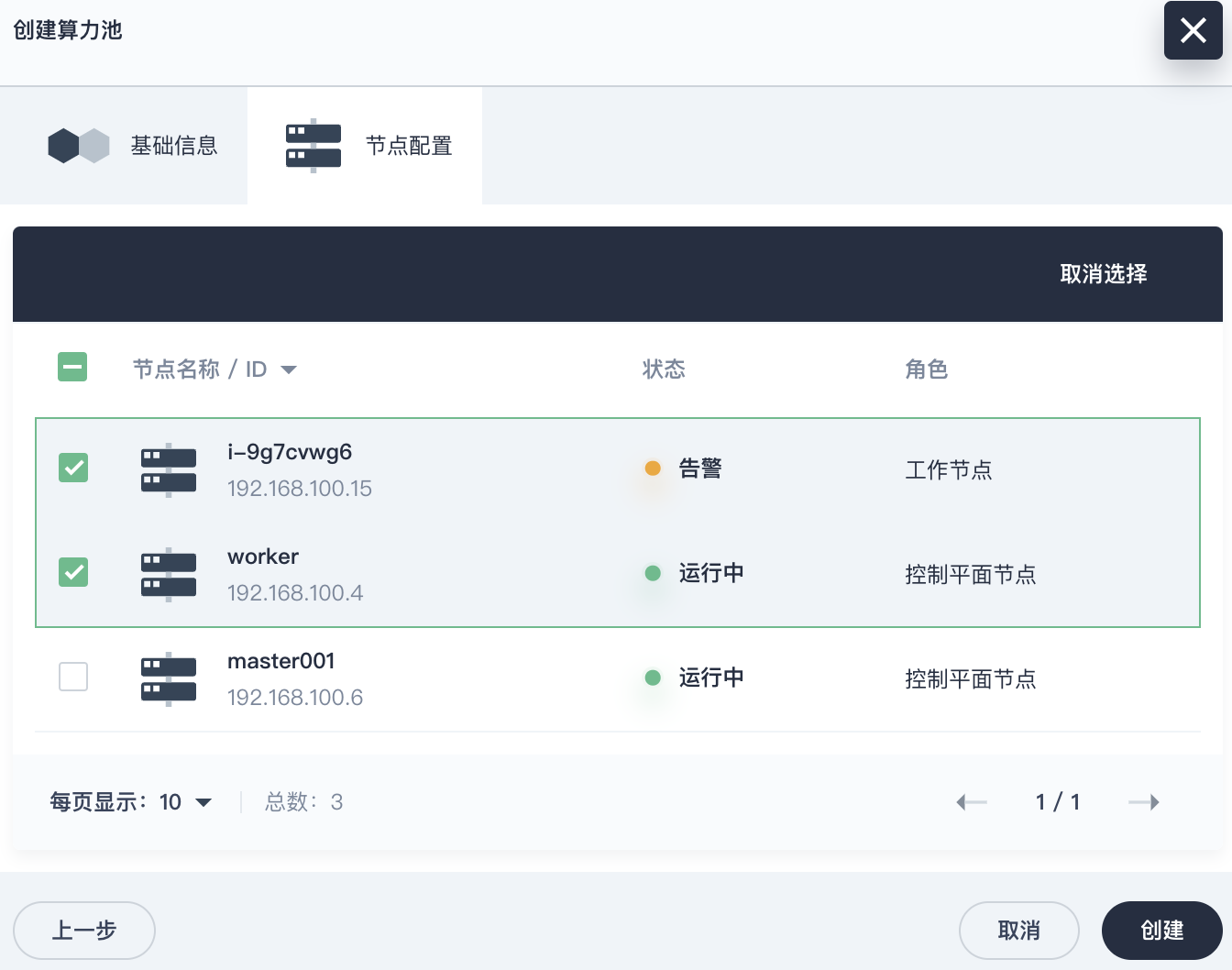The height and width of the screenshot is (970, 1232).
Task: Click the server icon for node i-9g7cvwg6
Action: click(x=169, y=470)
